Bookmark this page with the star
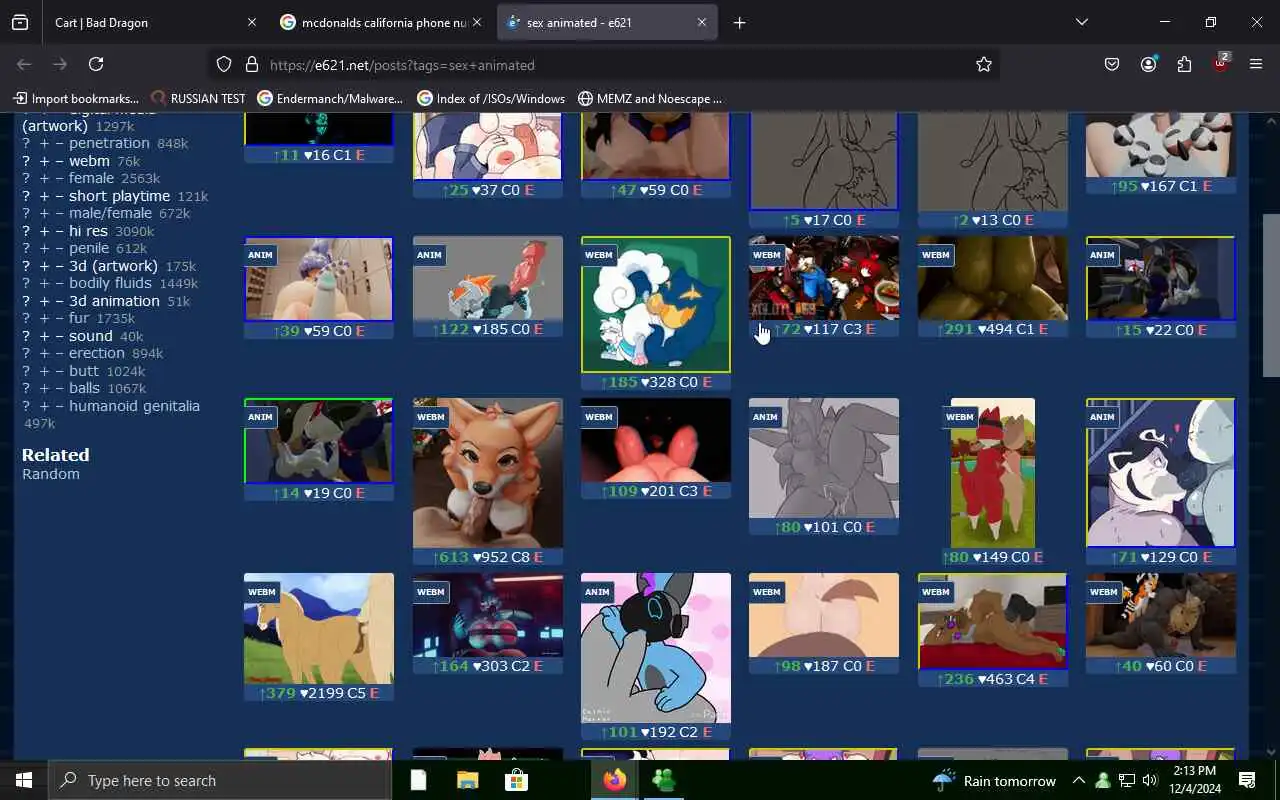 pos(984,64)
